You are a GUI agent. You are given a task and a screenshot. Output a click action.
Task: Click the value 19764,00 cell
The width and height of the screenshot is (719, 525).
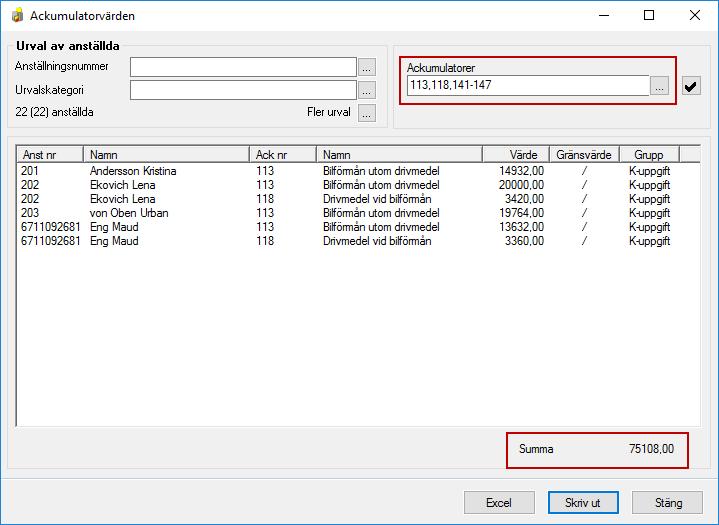521,213
